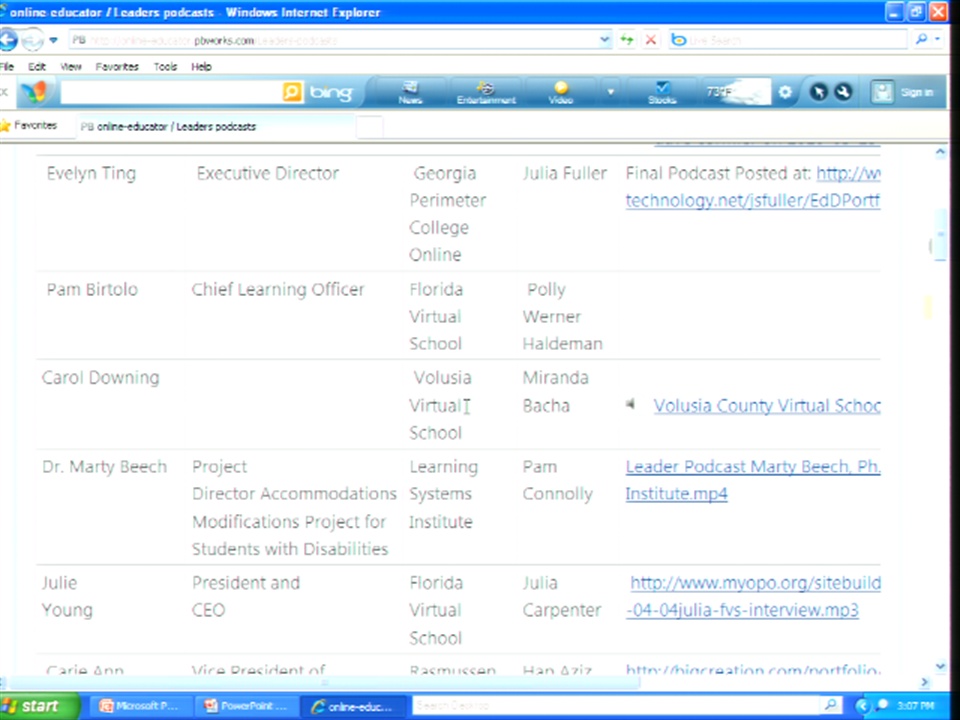Open News on the Bing toolbar
The height and width of the screenshot is (720, 960).
pyautogui.click(x=410, y=92)
